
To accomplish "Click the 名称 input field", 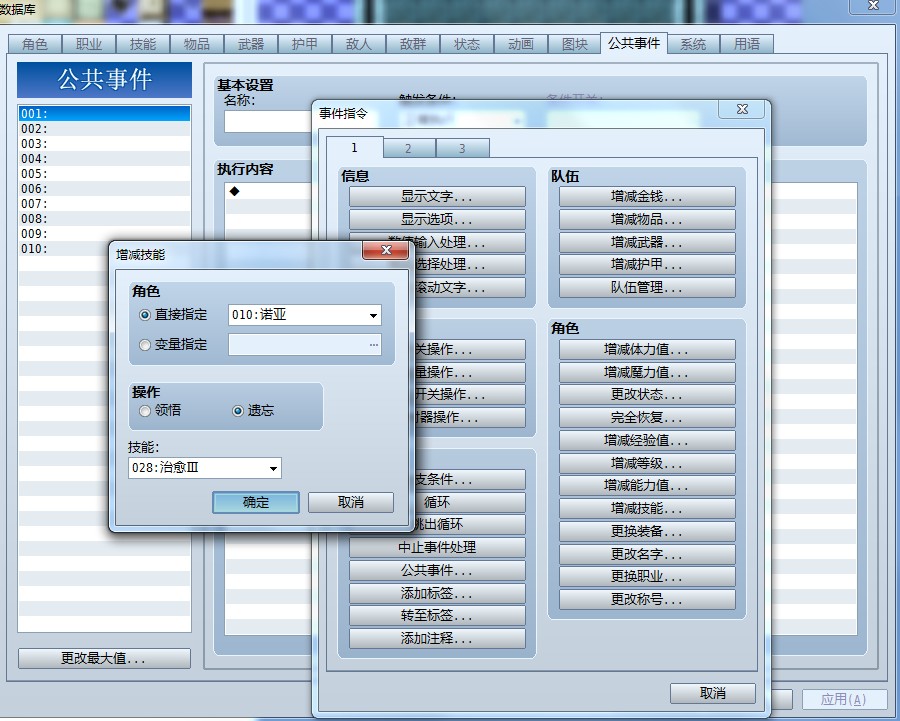I will (x=268, y=122).
